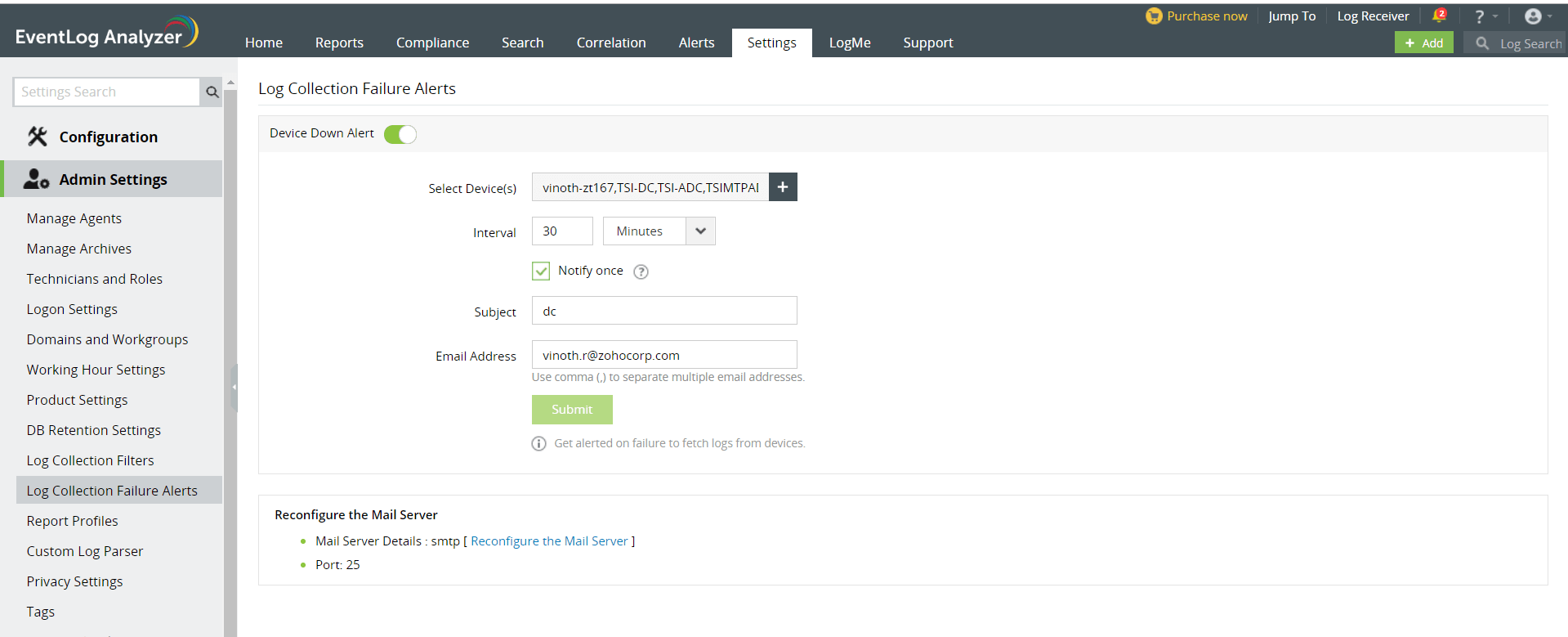1568x637 pixels.
Task: Click the Select Device(s) field
Action: (x=650, y=187)
